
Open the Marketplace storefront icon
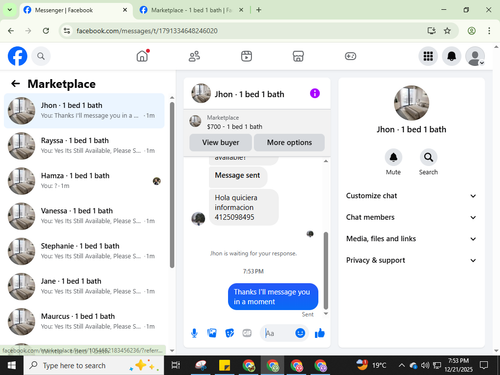298,56
